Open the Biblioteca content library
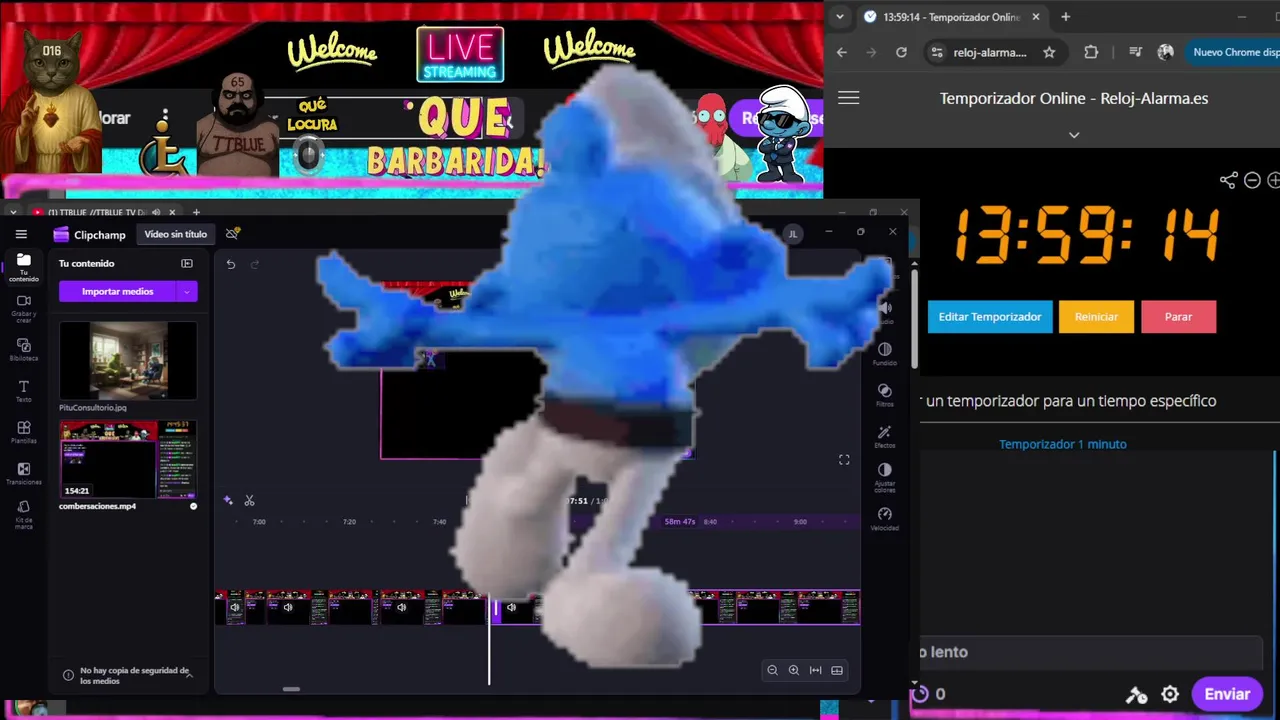This screenshot has height=720, width=1280. tap(24, 350)
